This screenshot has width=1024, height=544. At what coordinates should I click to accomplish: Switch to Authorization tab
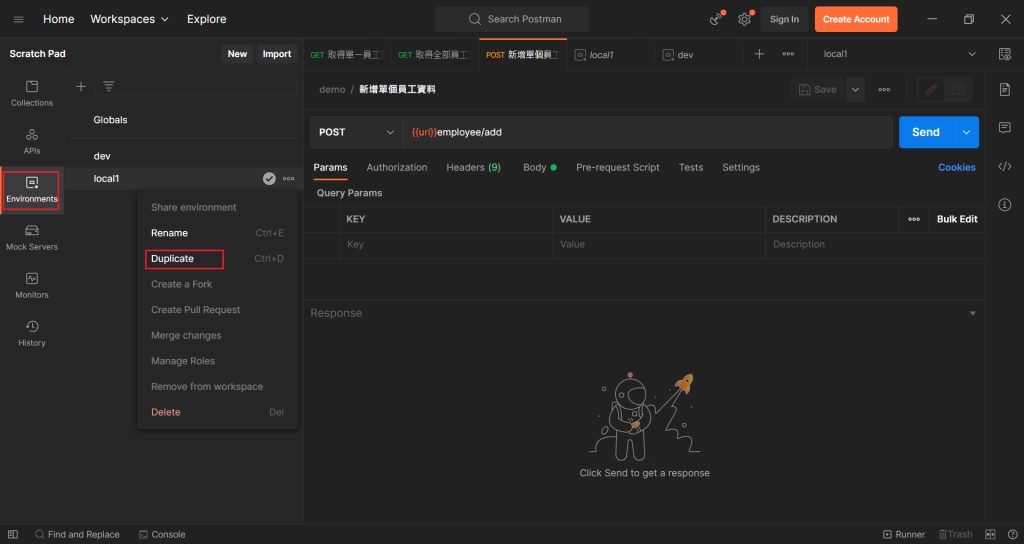click(397, 167)
